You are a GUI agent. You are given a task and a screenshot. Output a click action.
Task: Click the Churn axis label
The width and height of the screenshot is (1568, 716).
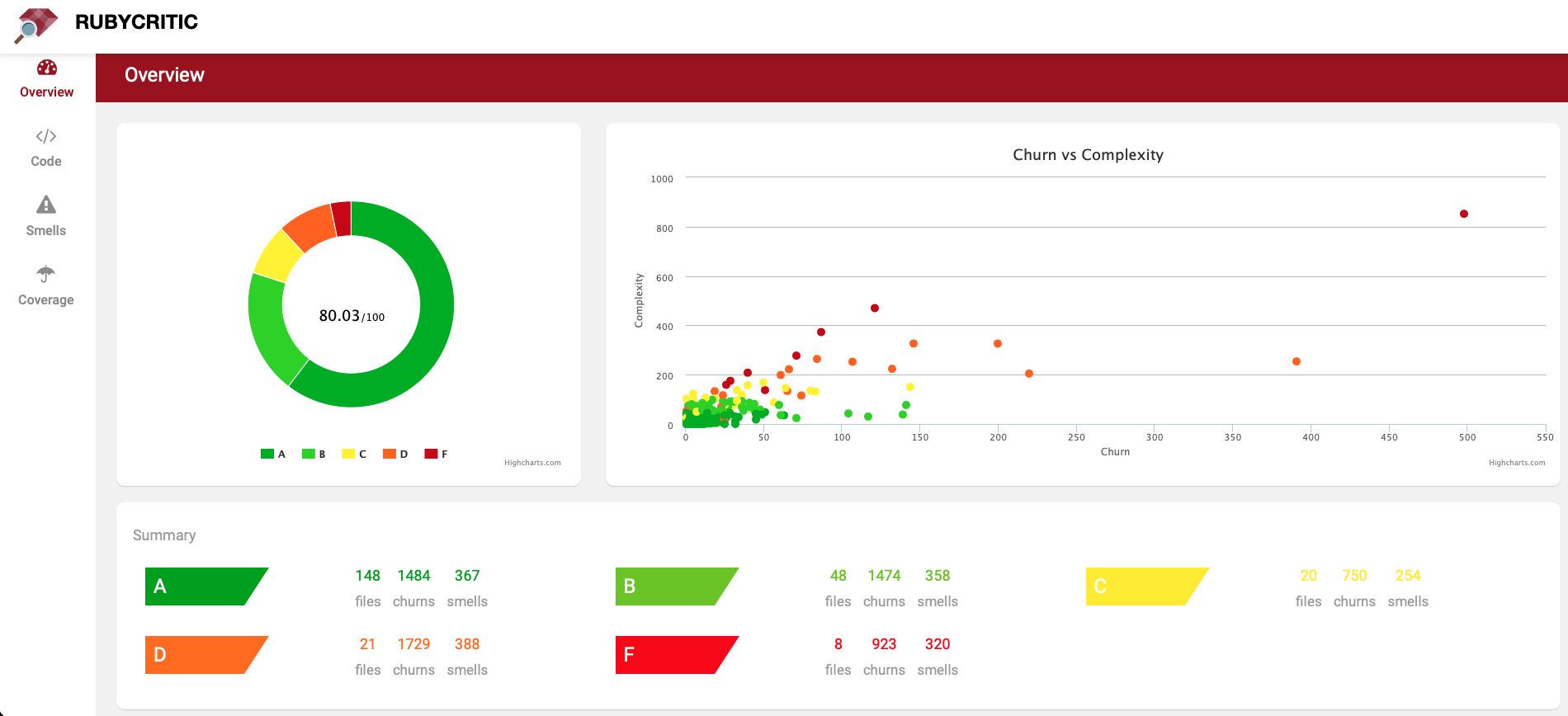pos(1115,452)
